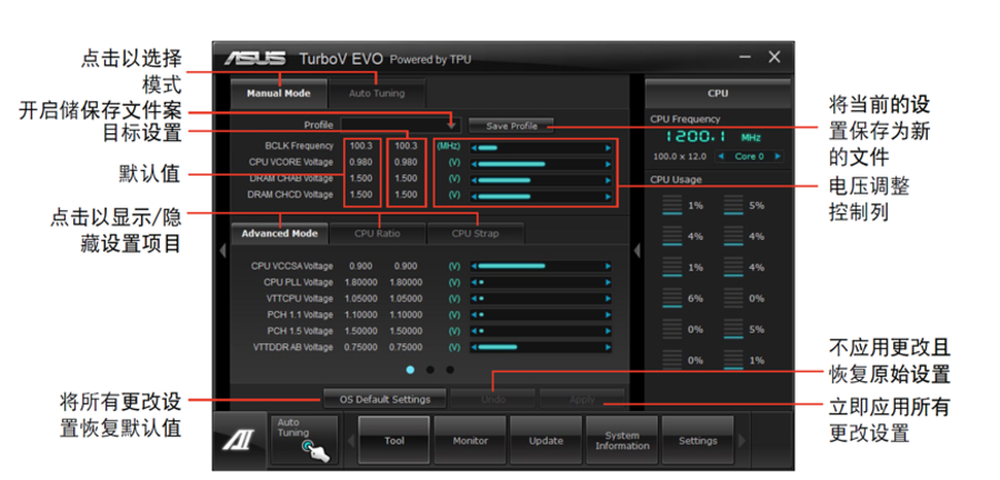Increase PCH 1.5 Voltage right arrow
This screenshot has width=1000, height=480.
608,331
